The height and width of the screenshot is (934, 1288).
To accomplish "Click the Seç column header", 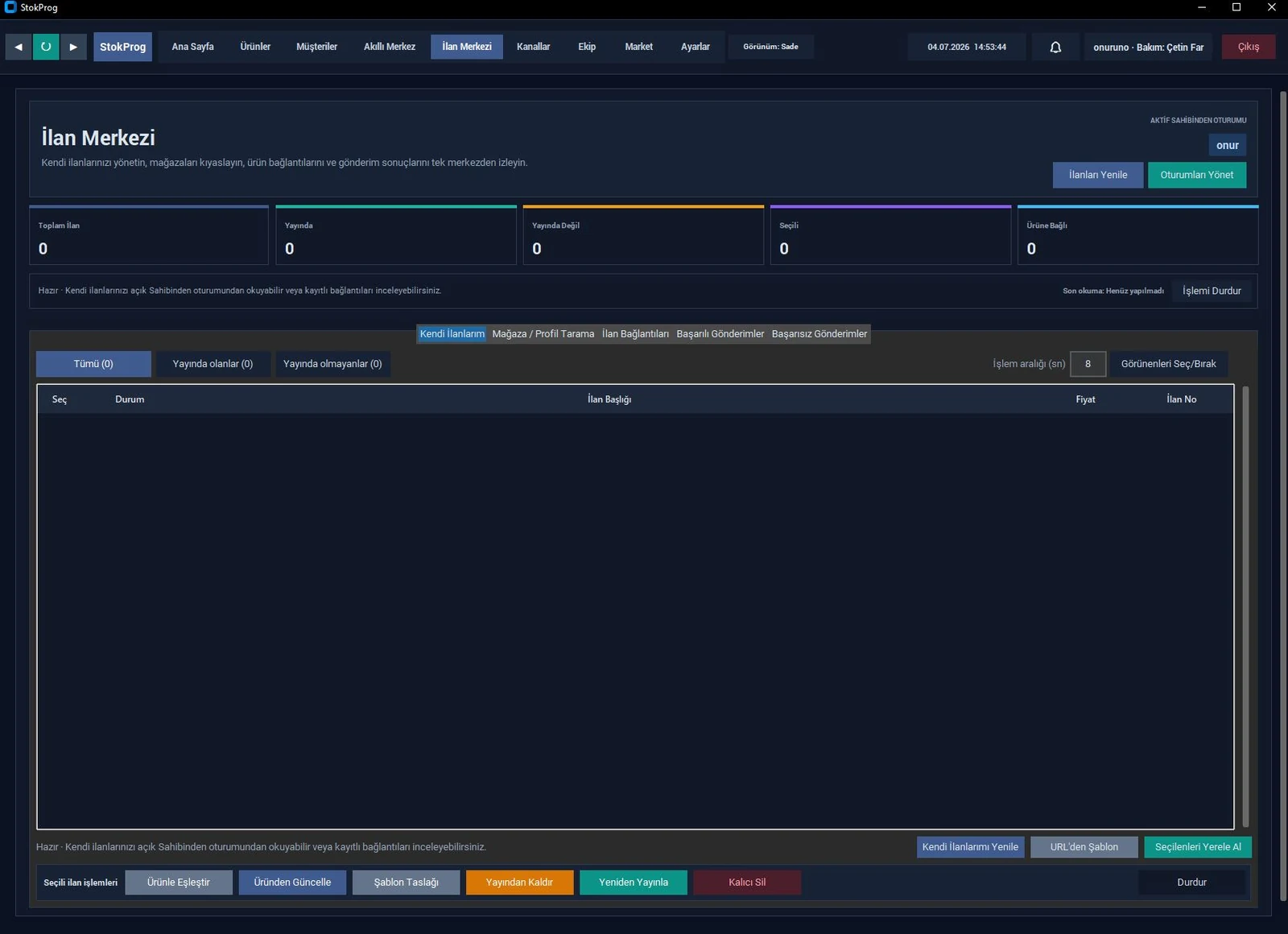I will [60, 399].
